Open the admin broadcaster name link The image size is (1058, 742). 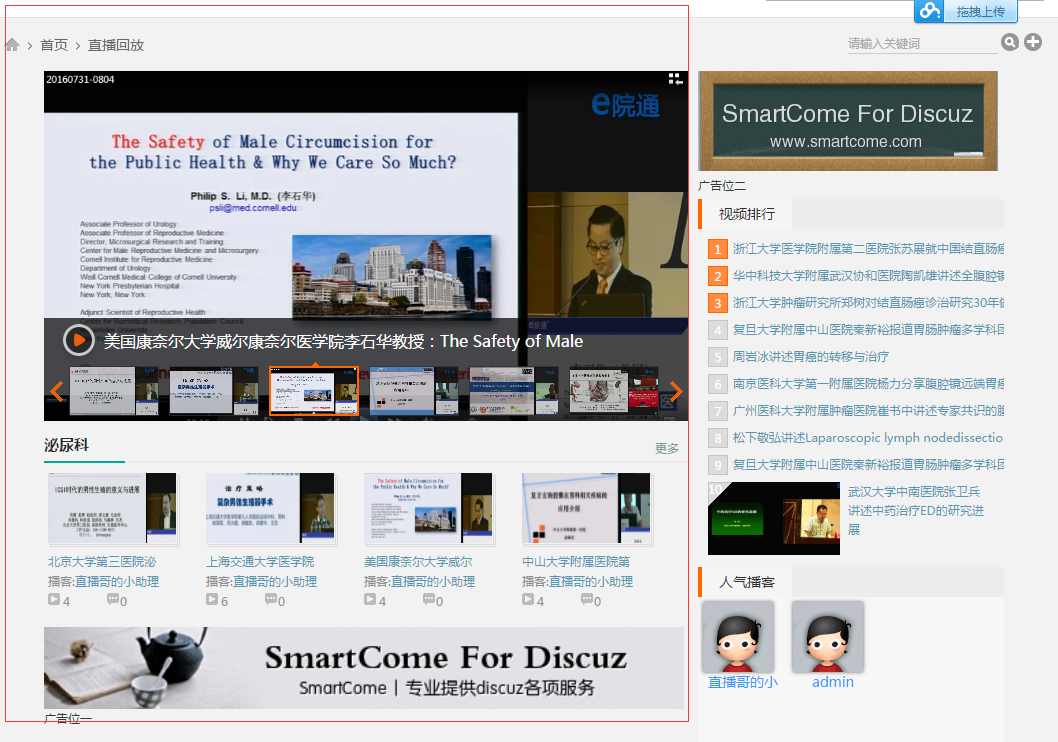[x=833, y=682]
